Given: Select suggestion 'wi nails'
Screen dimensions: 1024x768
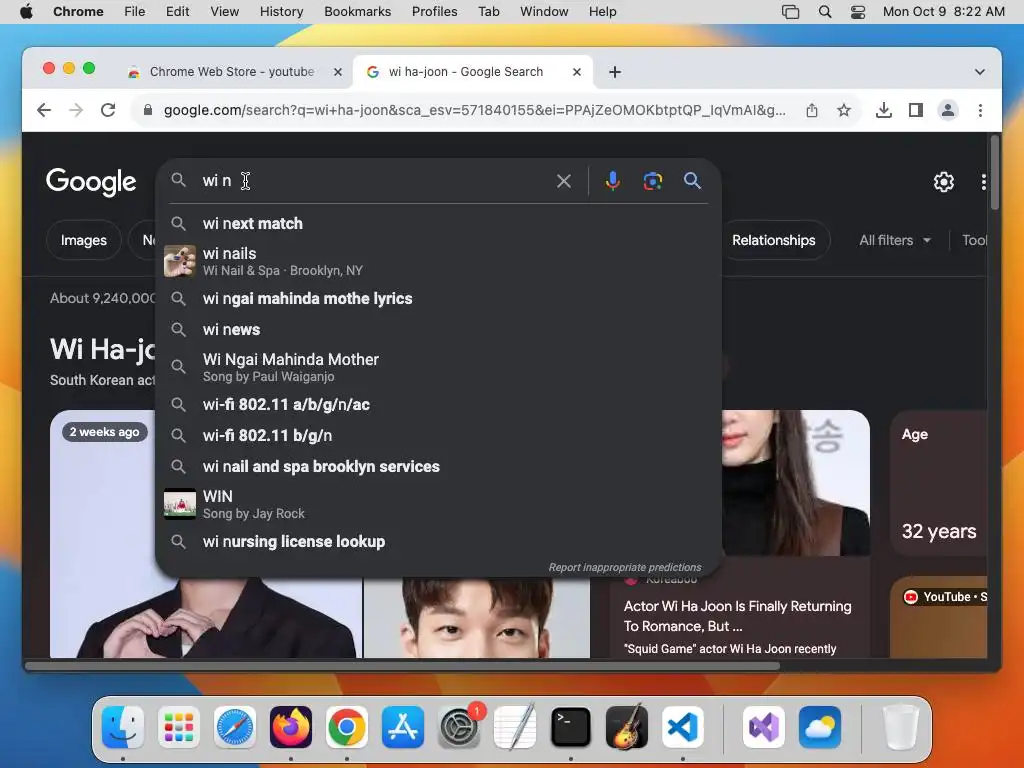Looking at the screenshot, I should [x=438, y=261].
